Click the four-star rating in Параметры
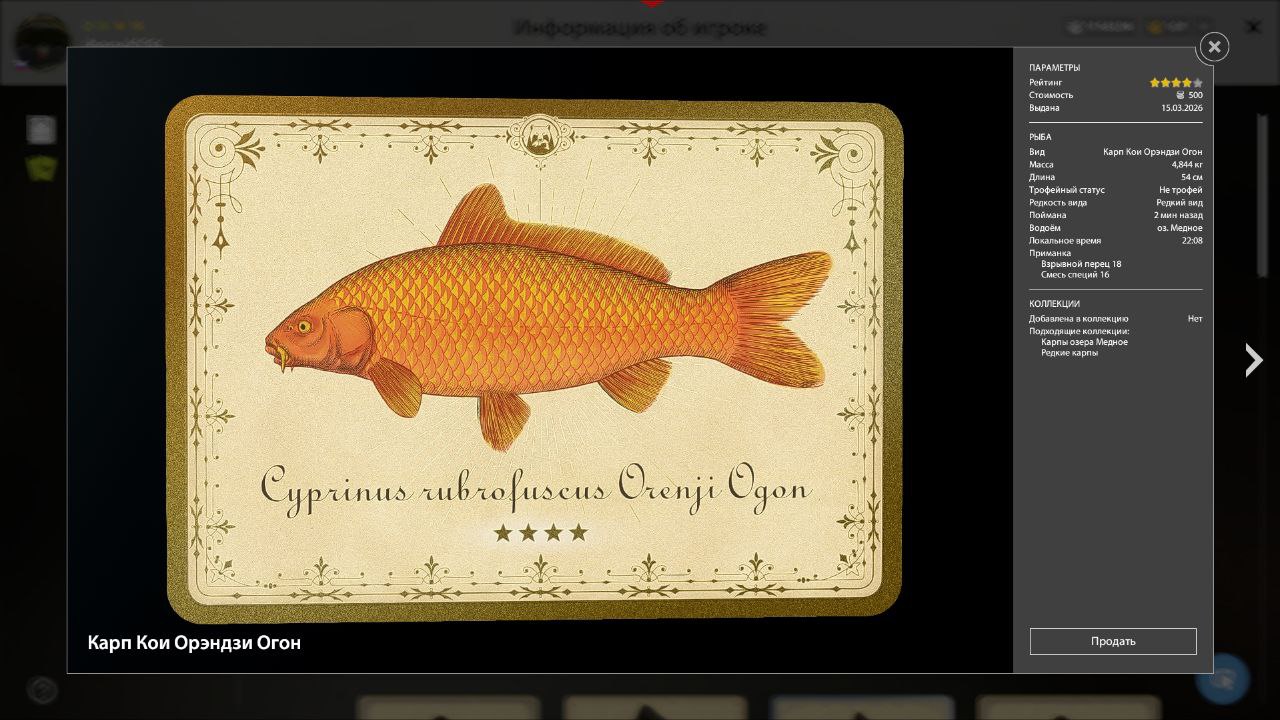The image size is (1280, 720). coord(1175,83)
